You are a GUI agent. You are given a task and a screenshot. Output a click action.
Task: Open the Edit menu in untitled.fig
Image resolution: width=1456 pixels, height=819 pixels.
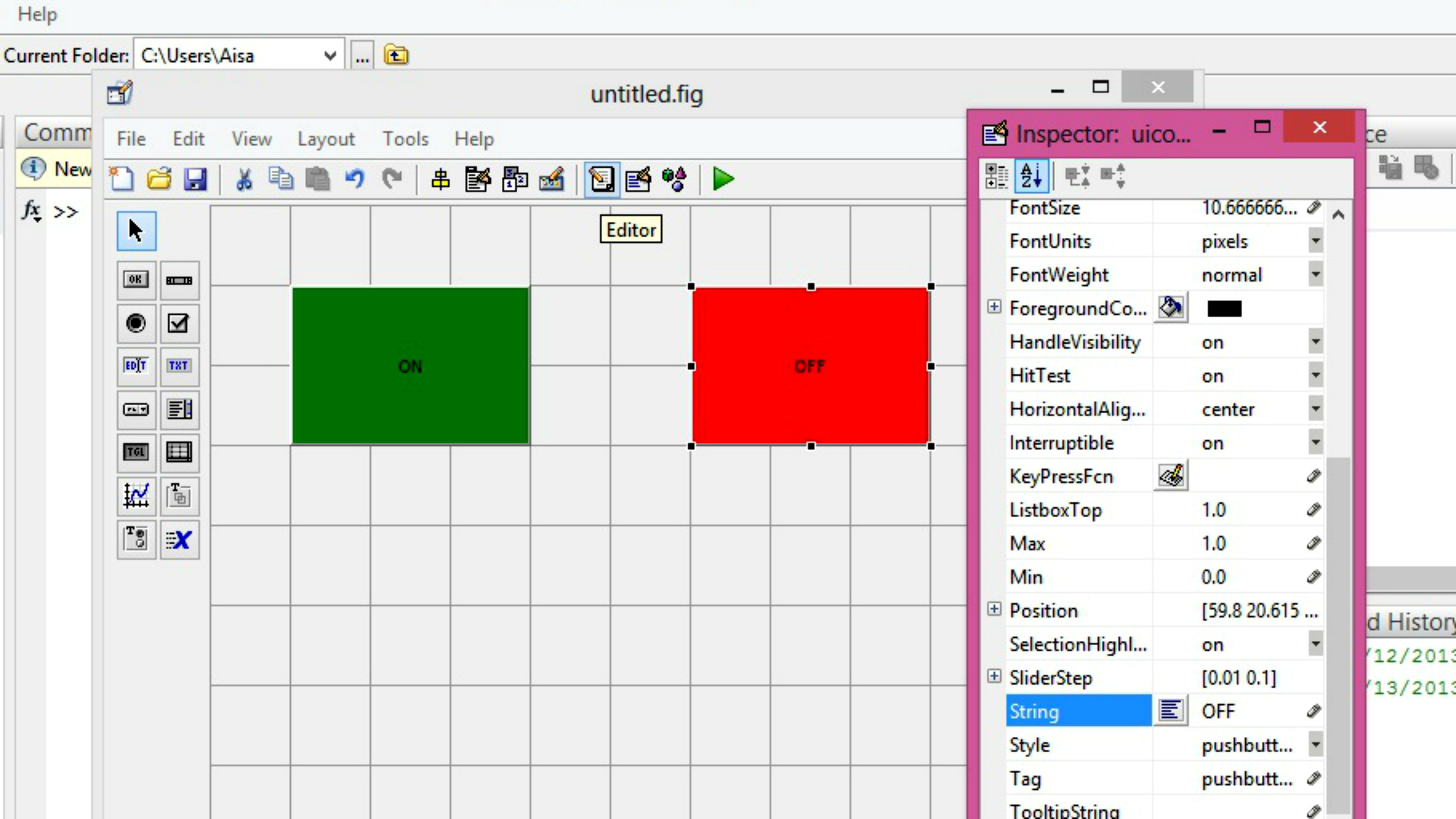click(x=188, y=139)
